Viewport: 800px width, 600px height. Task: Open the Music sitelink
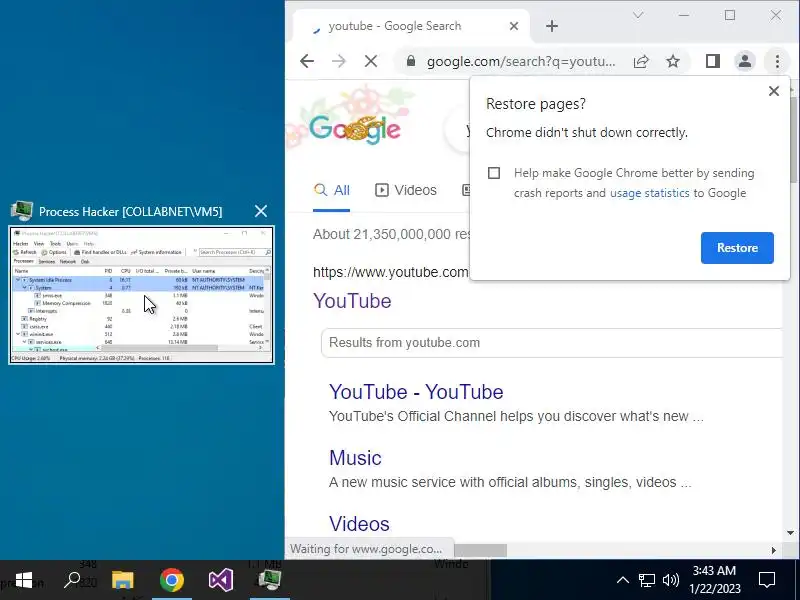click(x=355, y=458)
